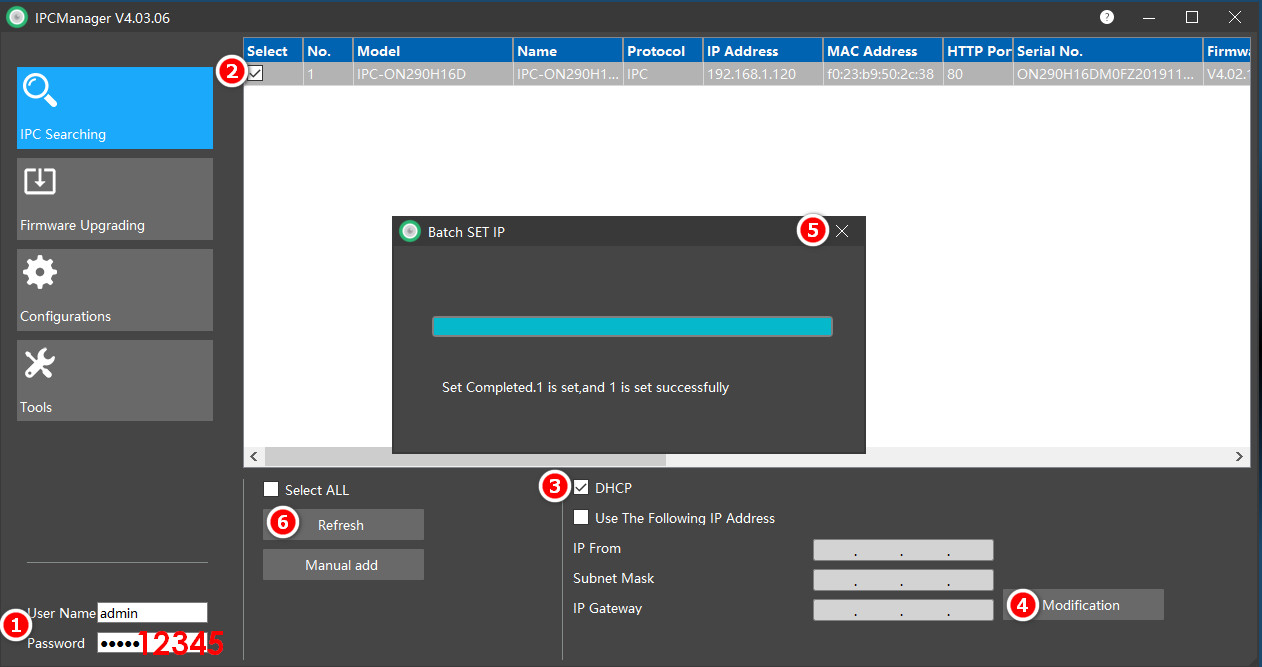The image size is (1262, 667).
Task: Click the IPCManager app logo icon
Action: pyautogui.click(x=16, y=17)
